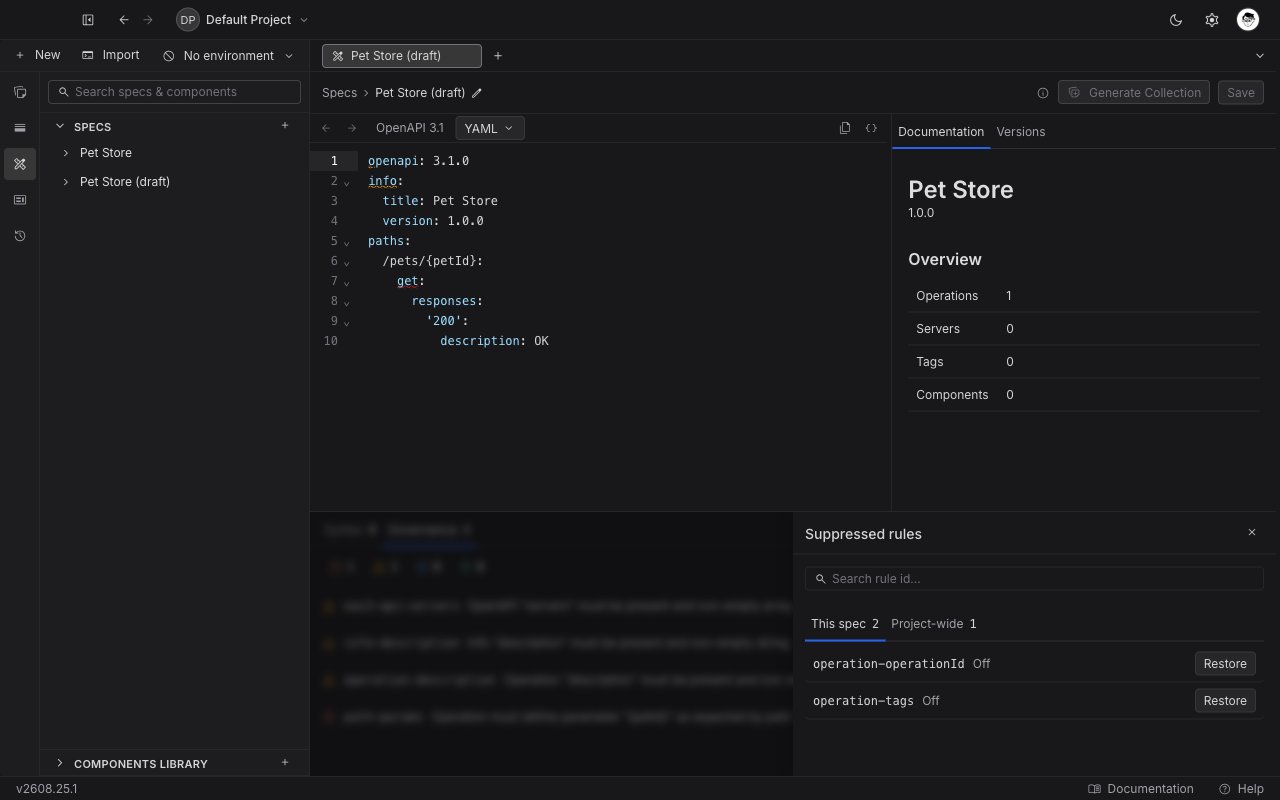Fold the /pets/{petId} block at line 6
Screen dimensions: 1280x800
pyautogui.click(x=347, y=262)
